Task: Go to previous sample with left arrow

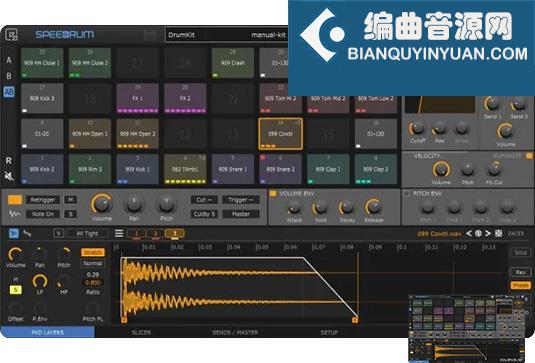Action: pyautogui.click(x=469, y=233)
